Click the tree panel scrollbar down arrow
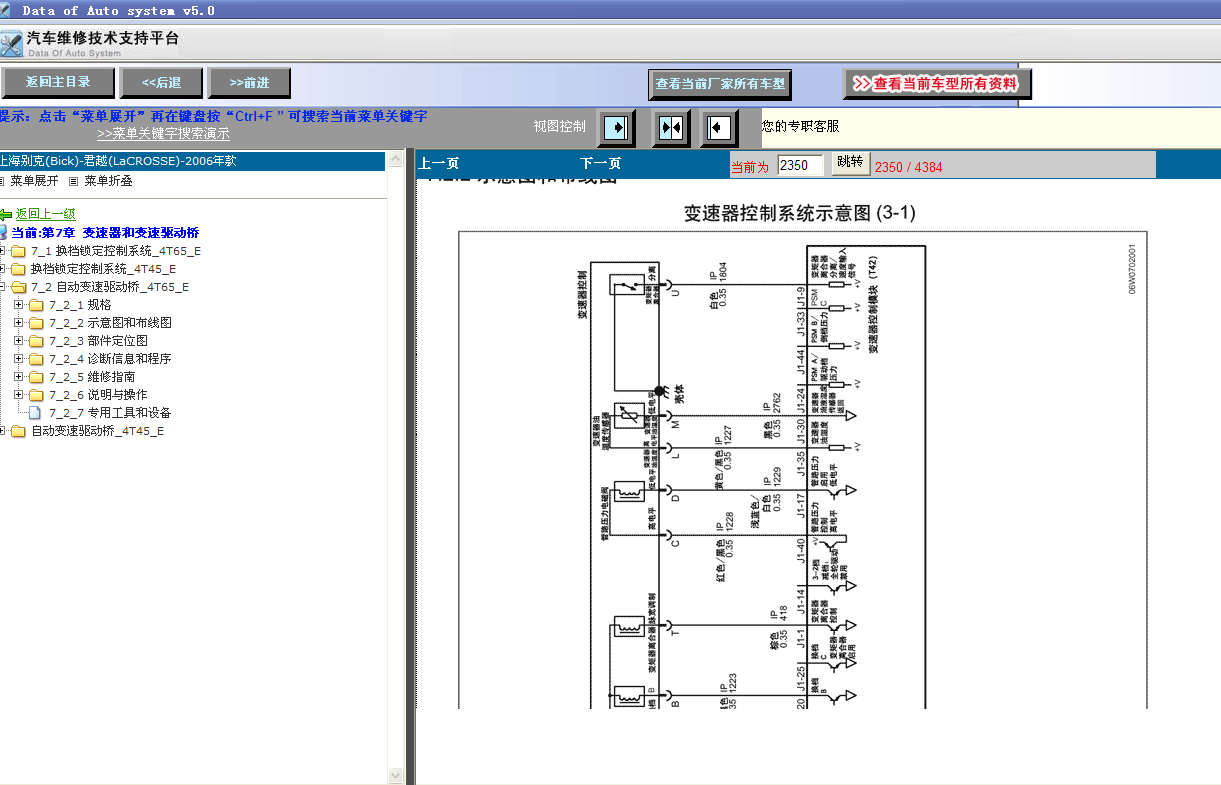This screenshot has height=785, width=1221. click(x=395, y=776)
